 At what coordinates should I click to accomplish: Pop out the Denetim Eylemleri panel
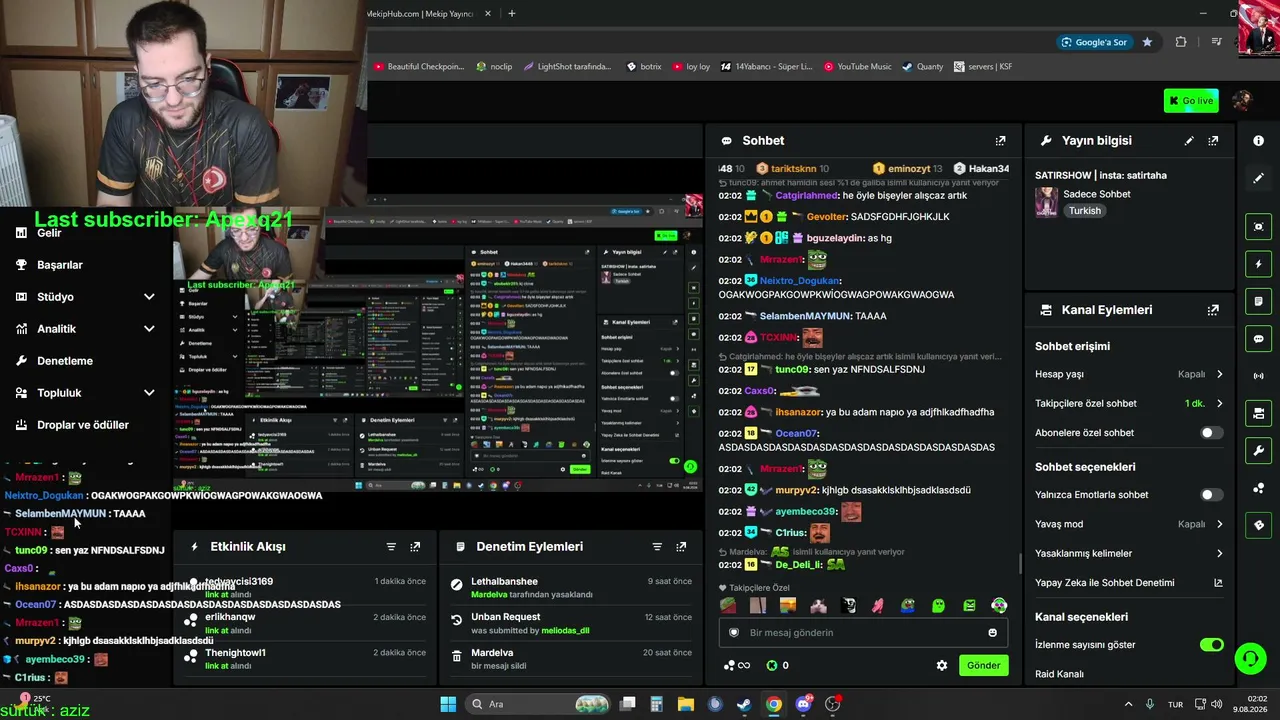coord(681,547)
